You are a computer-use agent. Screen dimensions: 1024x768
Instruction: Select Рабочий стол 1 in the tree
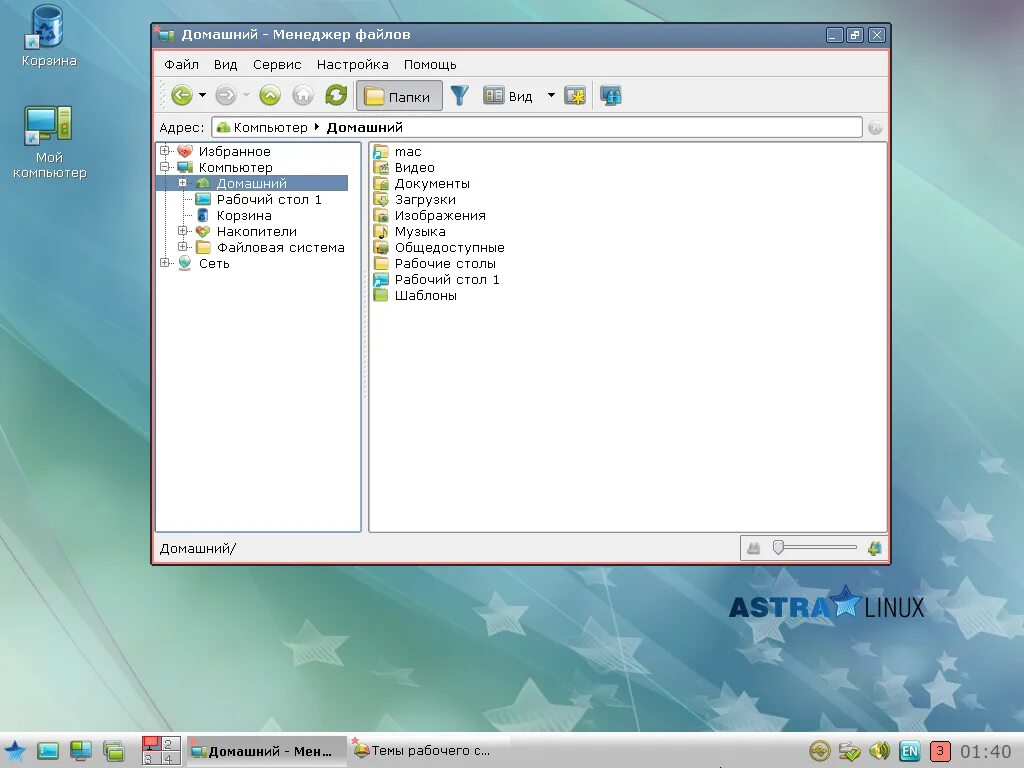tap(269, 200)
